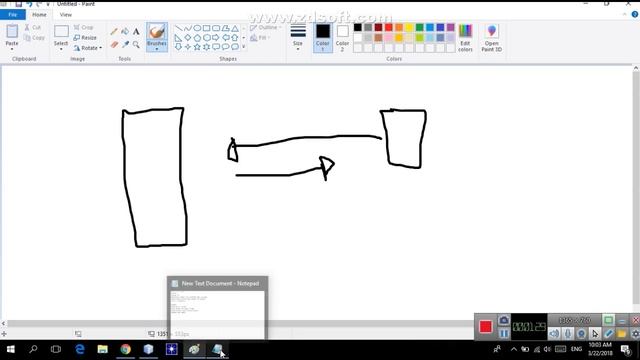Select the Eraser tool
Screen dimensions: 640x360
114,44
